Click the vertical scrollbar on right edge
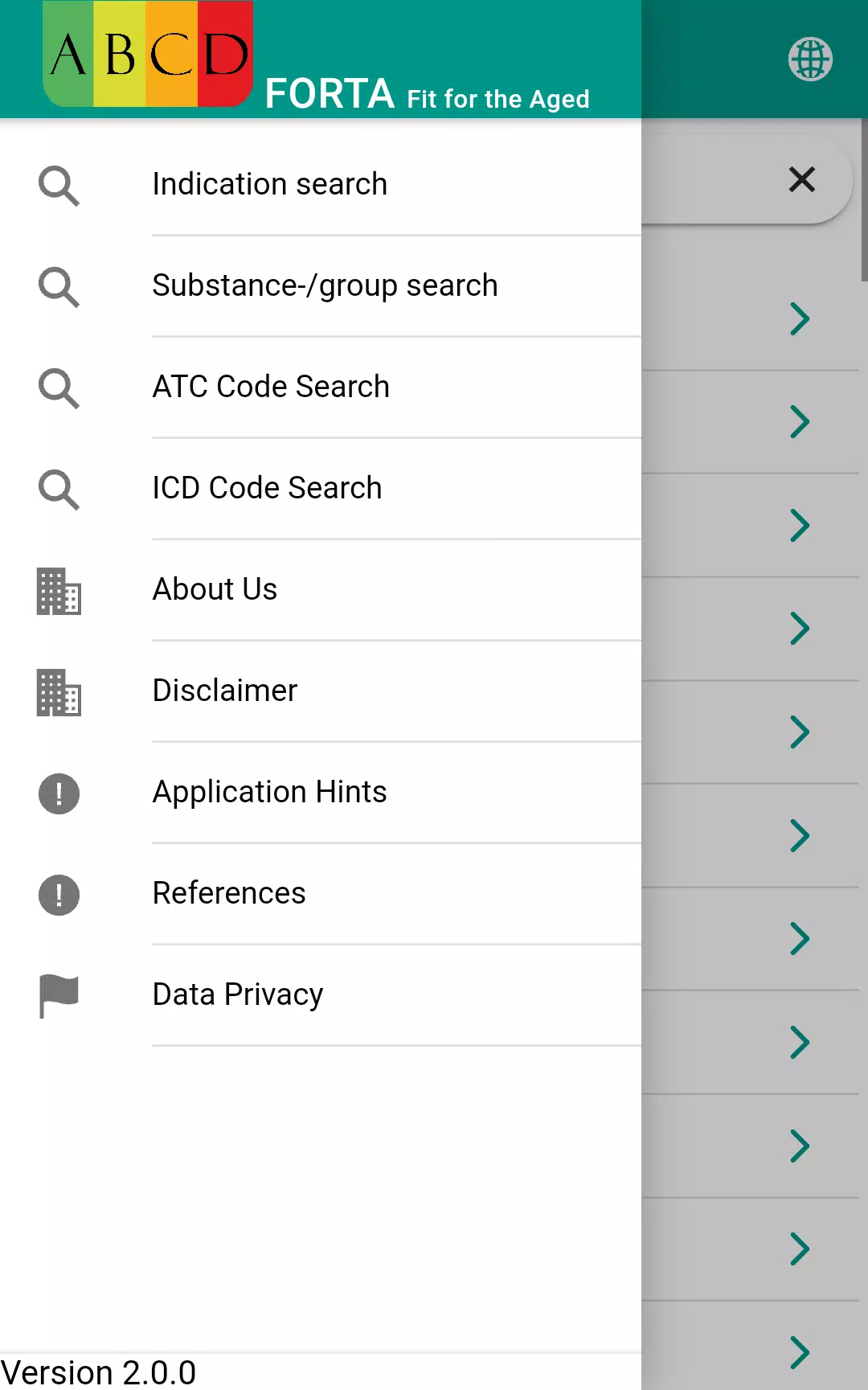 pos(864,199)
